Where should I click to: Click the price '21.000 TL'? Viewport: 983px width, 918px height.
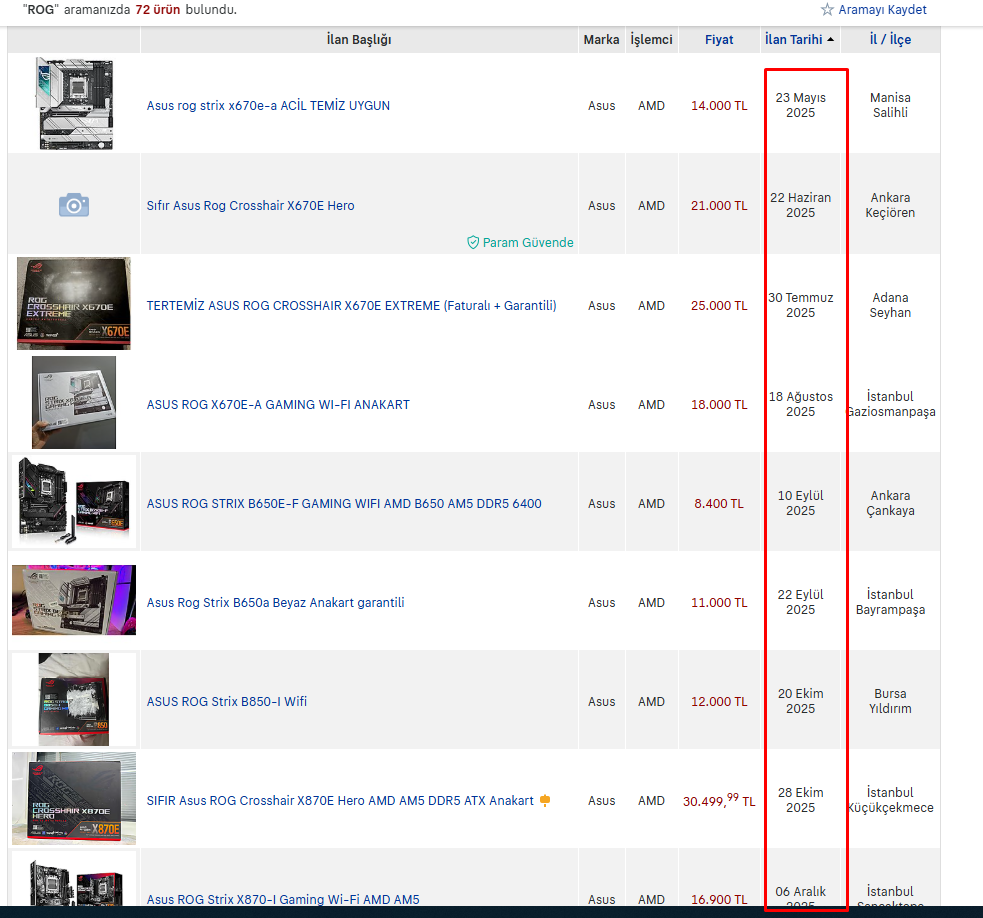click(719, 205)
